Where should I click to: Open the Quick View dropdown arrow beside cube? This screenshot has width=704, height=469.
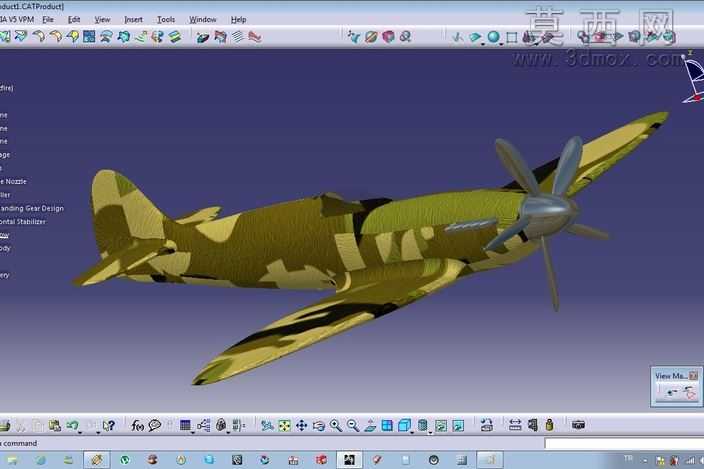click(412, 433)
